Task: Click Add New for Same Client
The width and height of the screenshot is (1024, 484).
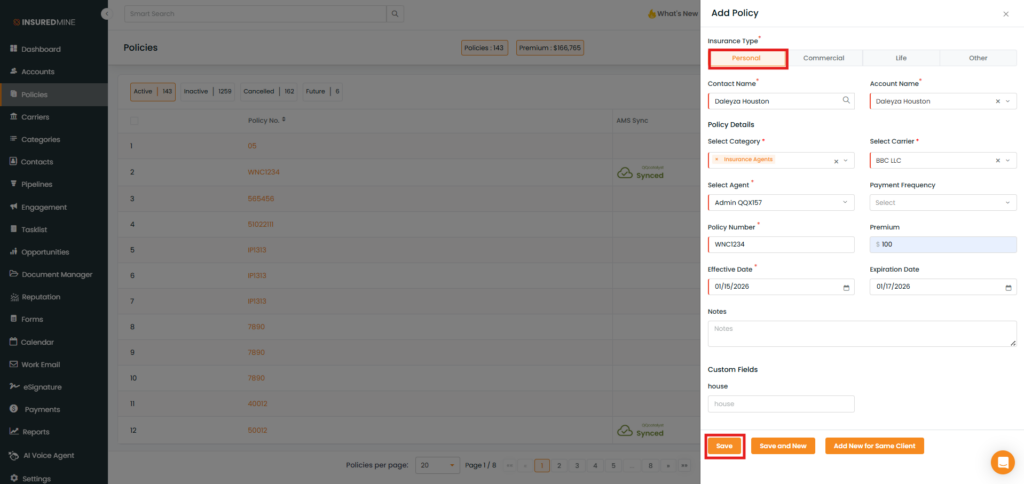Action: coord(874,446)
